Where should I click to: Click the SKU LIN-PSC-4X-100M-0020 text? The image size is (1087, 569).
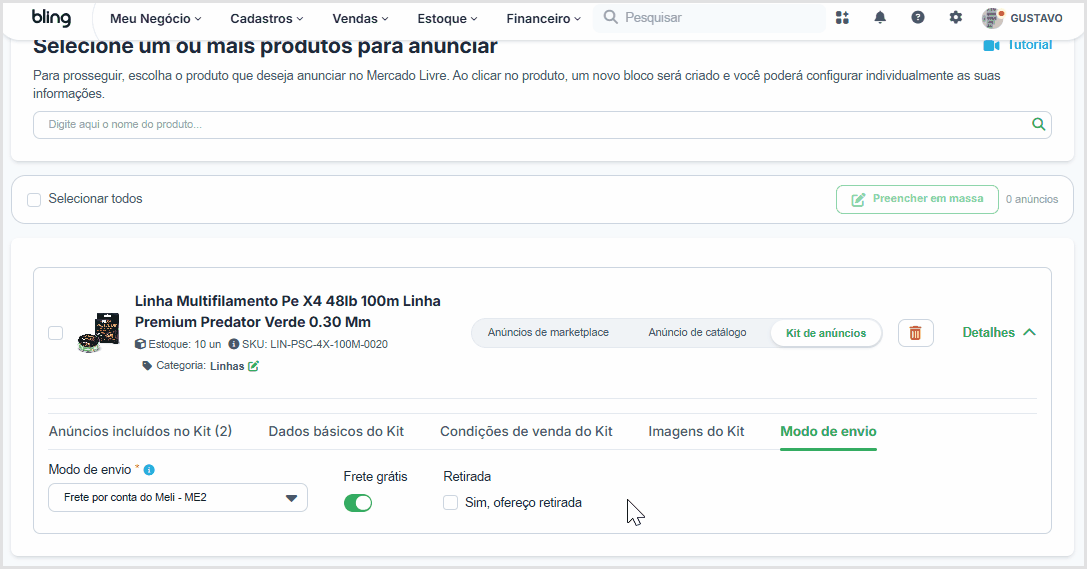click(x=315, y=344)
